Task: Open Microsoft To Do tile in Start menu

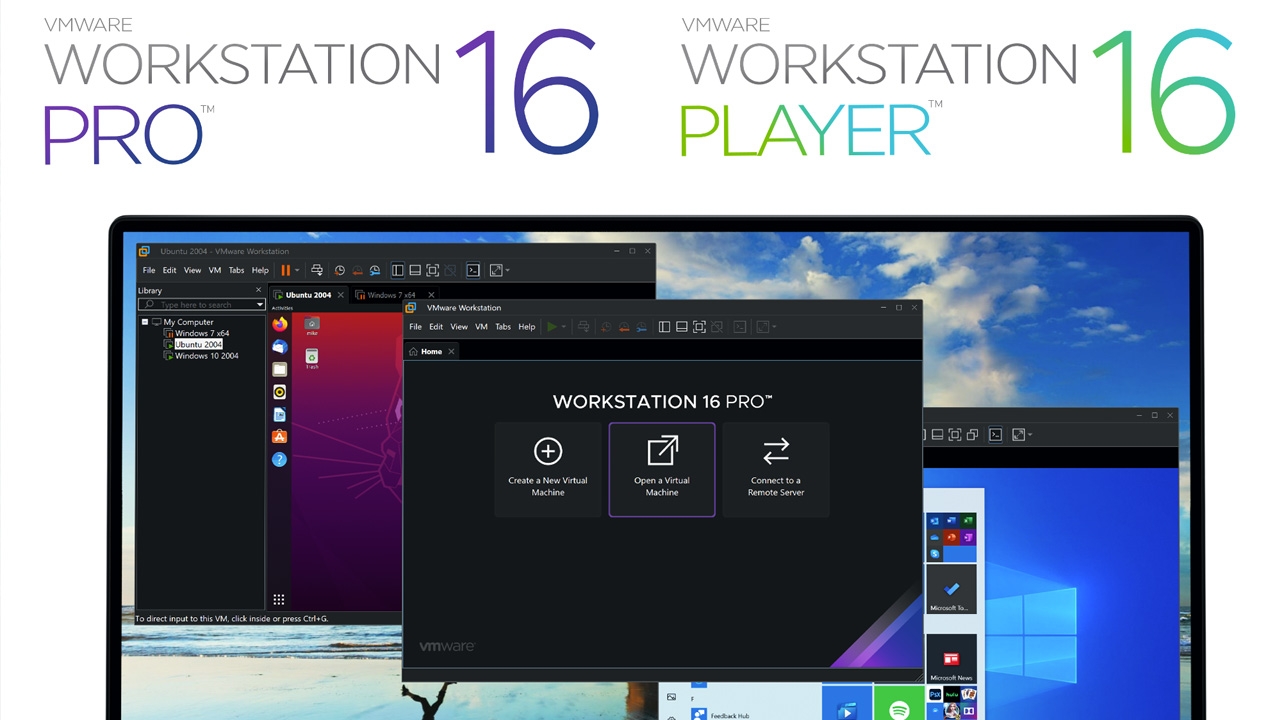Action: (x=952, y=590)
